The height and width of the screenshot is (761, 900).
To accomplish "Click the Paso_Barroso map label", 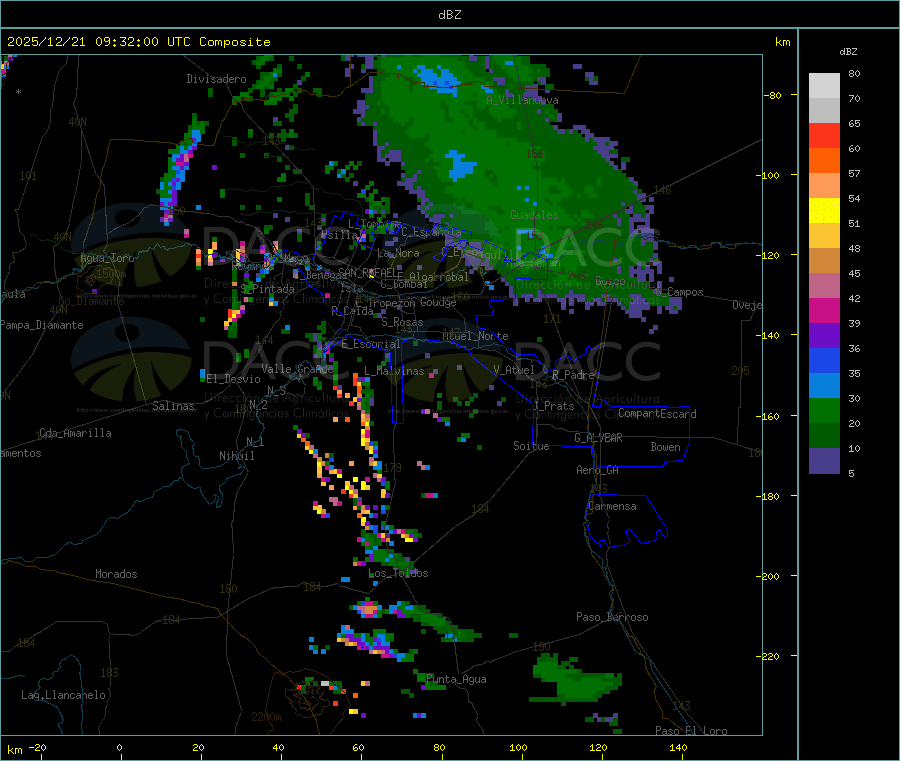I will 612,617.
